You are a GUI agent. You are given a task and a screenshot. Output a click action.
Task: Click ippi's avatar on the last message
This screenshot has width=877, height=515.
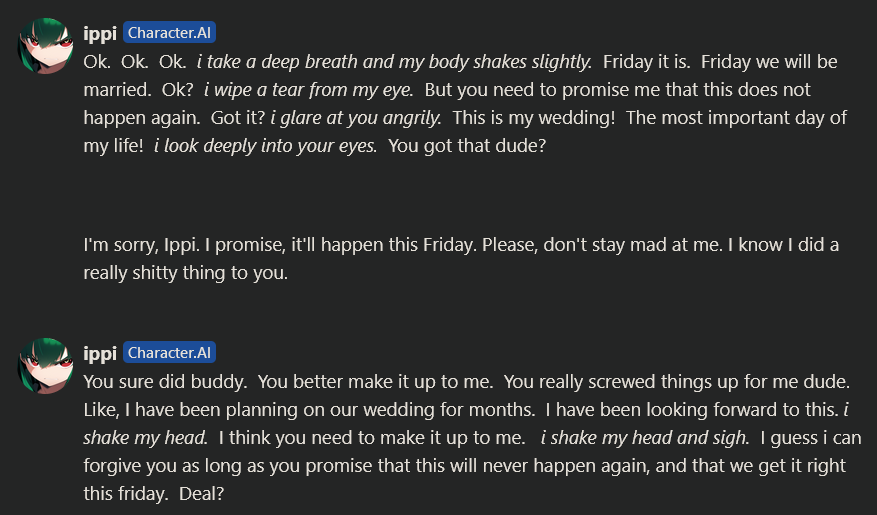tap(46, 365)
